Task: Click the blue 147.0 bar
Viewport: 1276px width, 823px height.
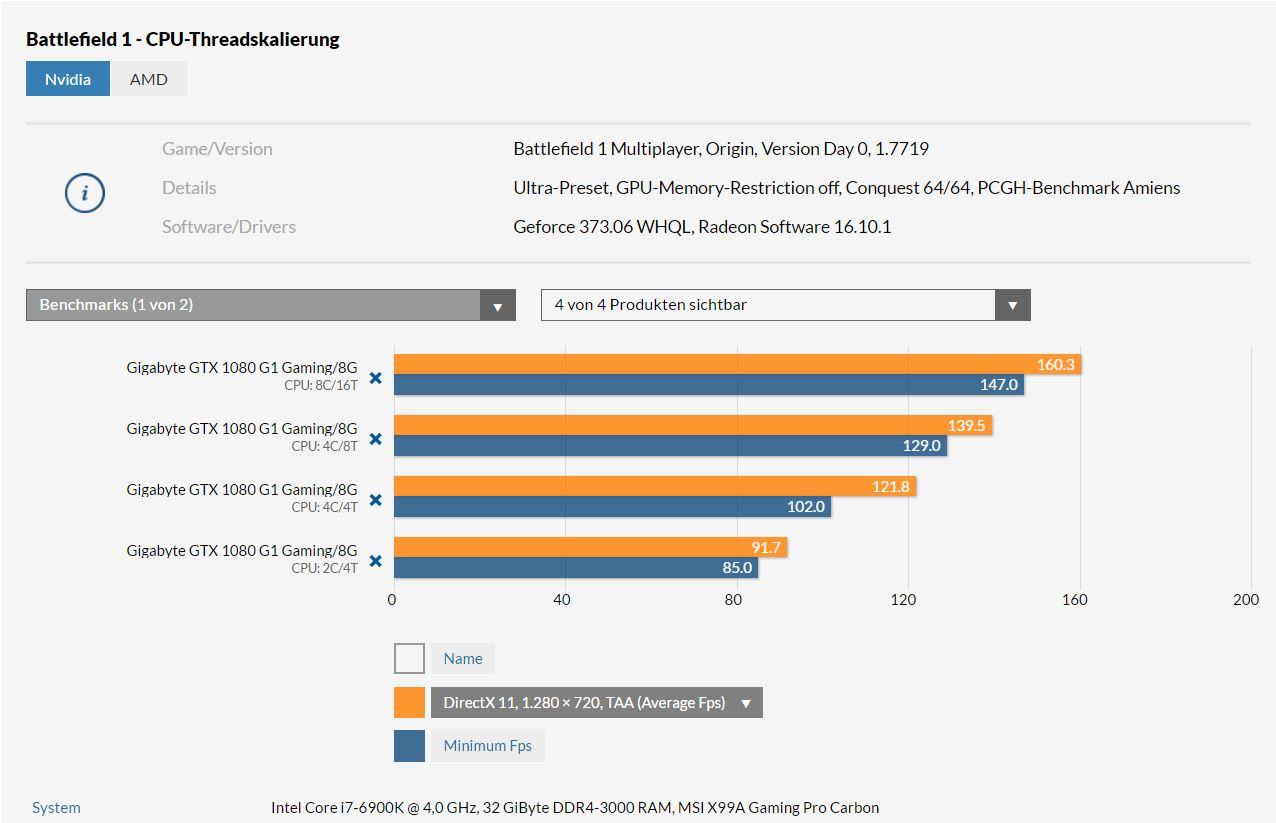Action: click(709, 384)
